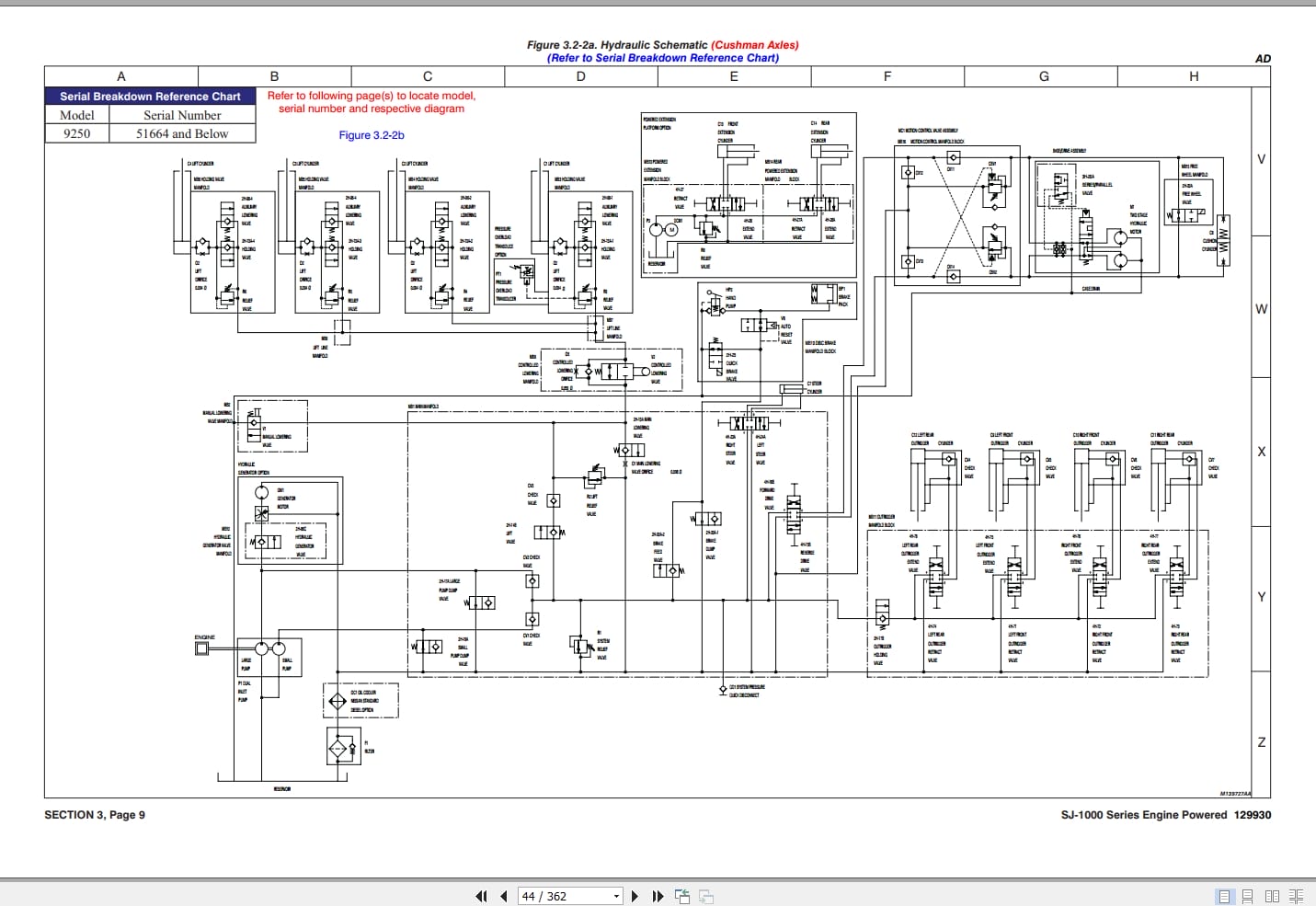Open the page number dropdown arrow
Screen dimensions: 1316x906
616,896
